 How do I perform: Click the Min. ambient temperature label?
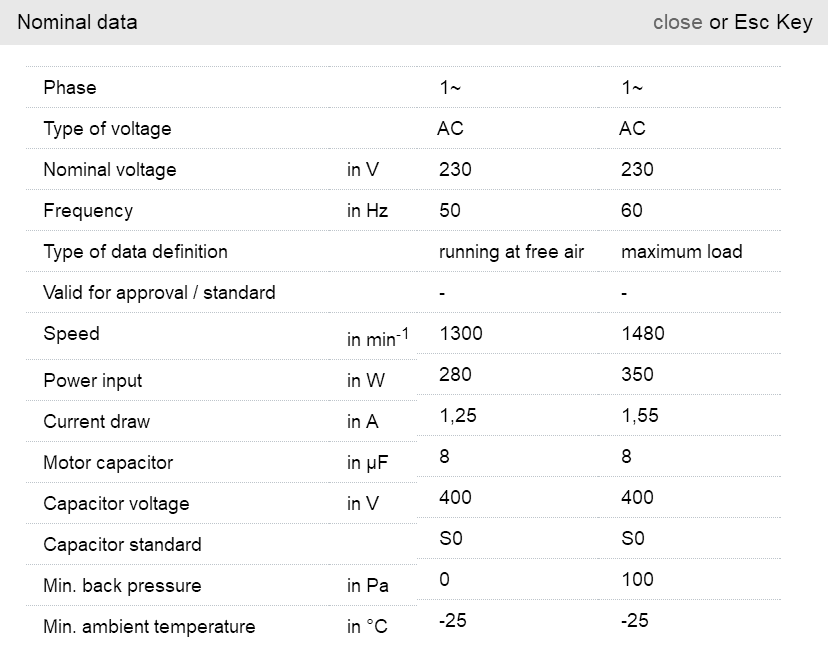149,627
